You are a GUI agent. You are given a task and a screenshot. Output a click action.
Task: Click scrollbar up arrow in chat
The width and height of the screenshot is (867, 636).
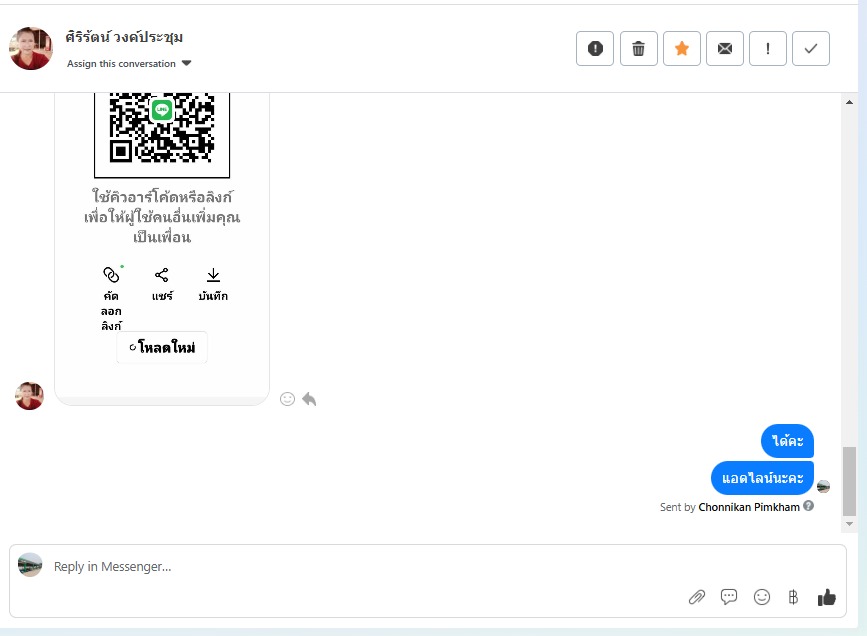click(x=849, y=102)
